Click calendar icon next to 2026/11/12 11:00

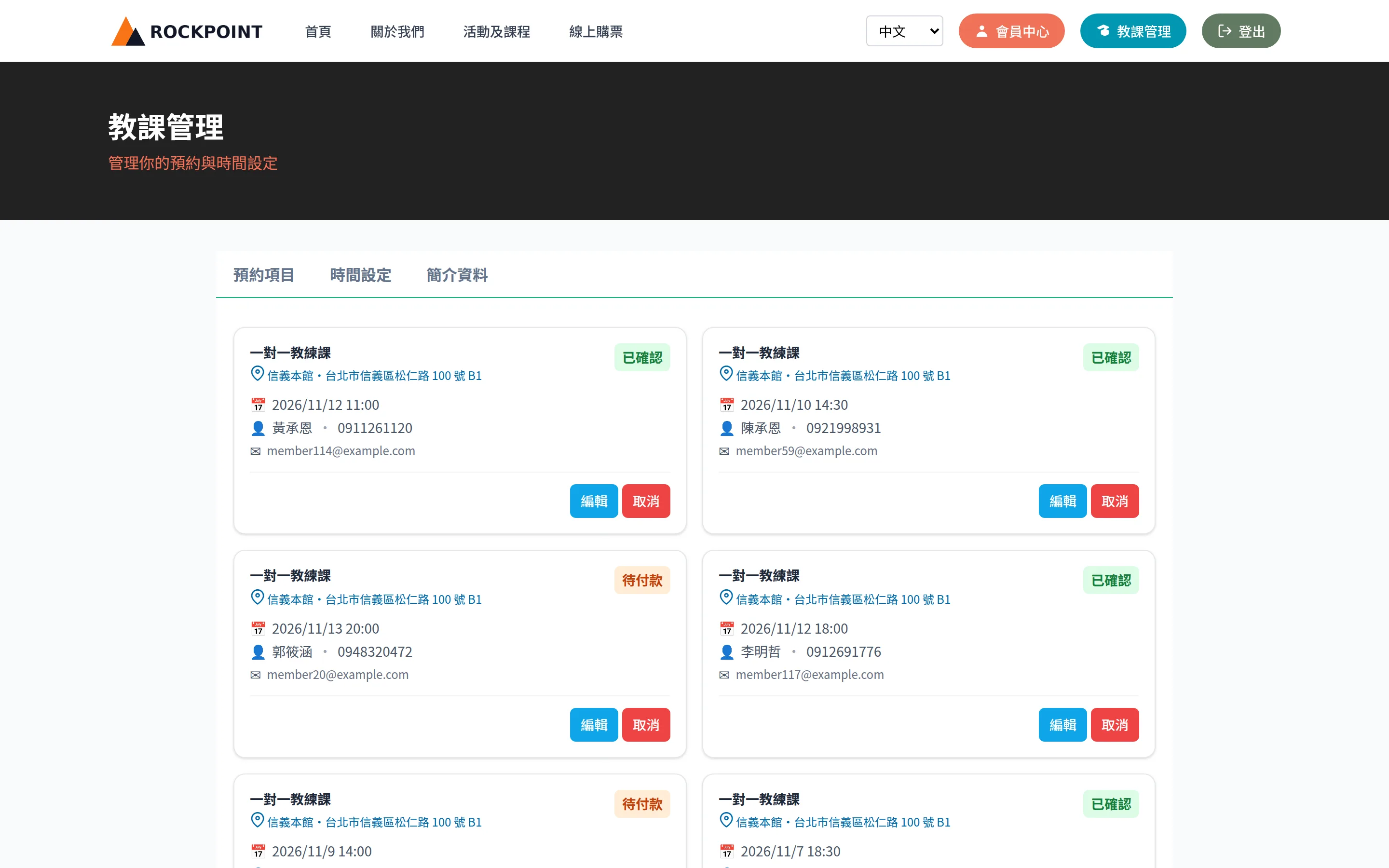259,405
